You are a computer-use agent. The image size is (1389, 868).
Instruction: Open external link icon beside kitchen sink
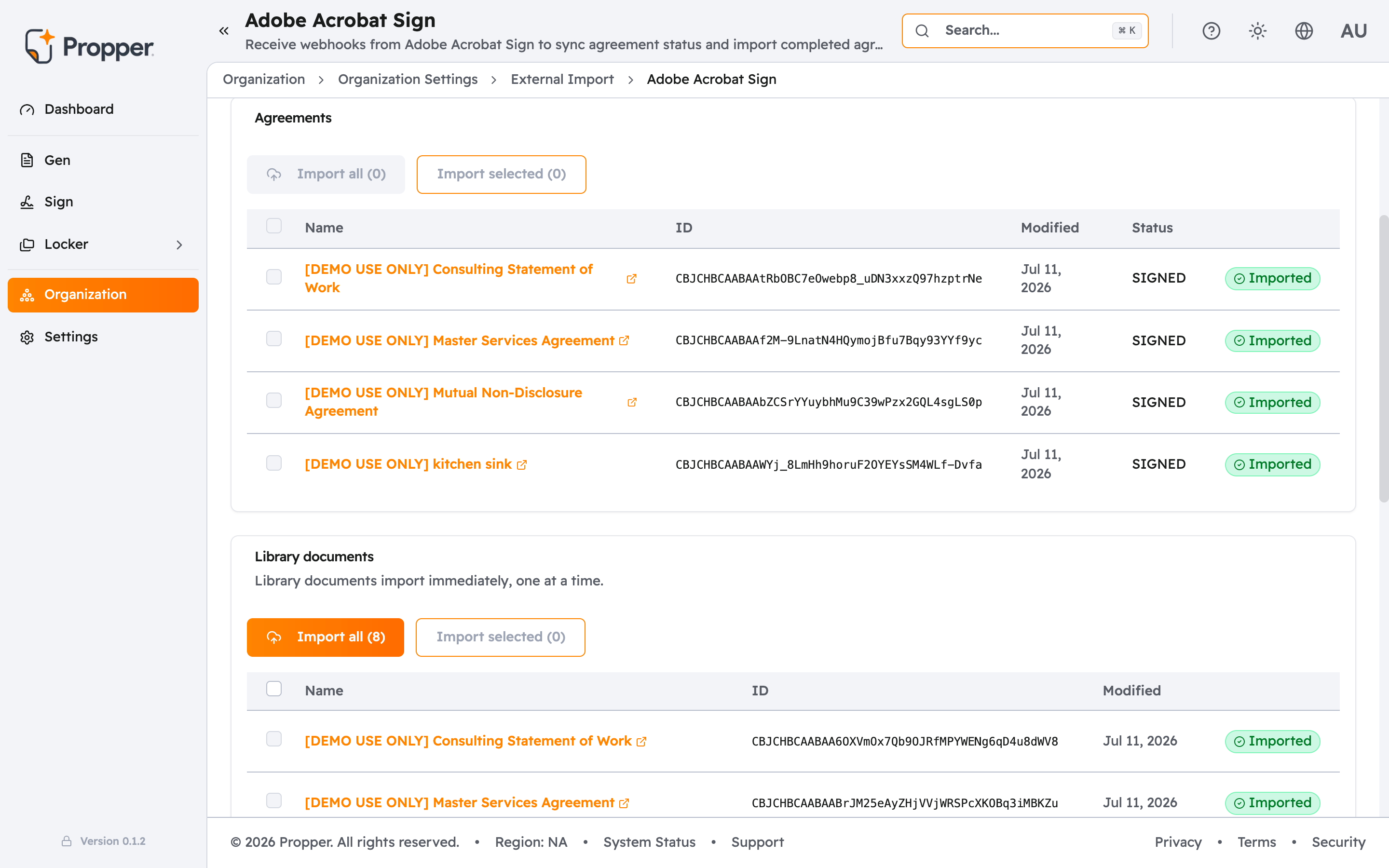click(522, 465)
